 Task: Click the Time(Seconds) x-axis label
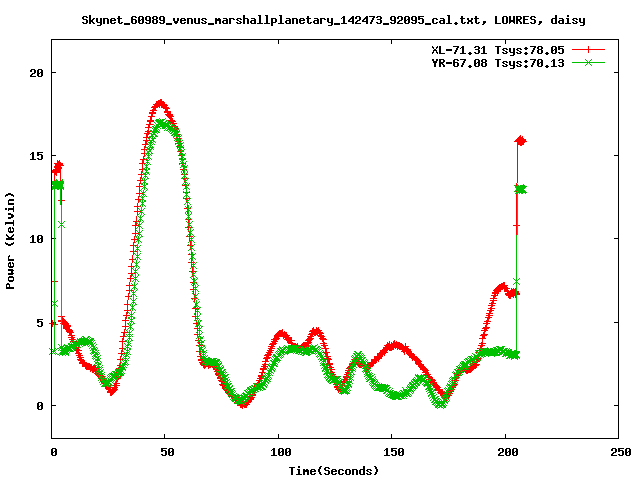333,471
